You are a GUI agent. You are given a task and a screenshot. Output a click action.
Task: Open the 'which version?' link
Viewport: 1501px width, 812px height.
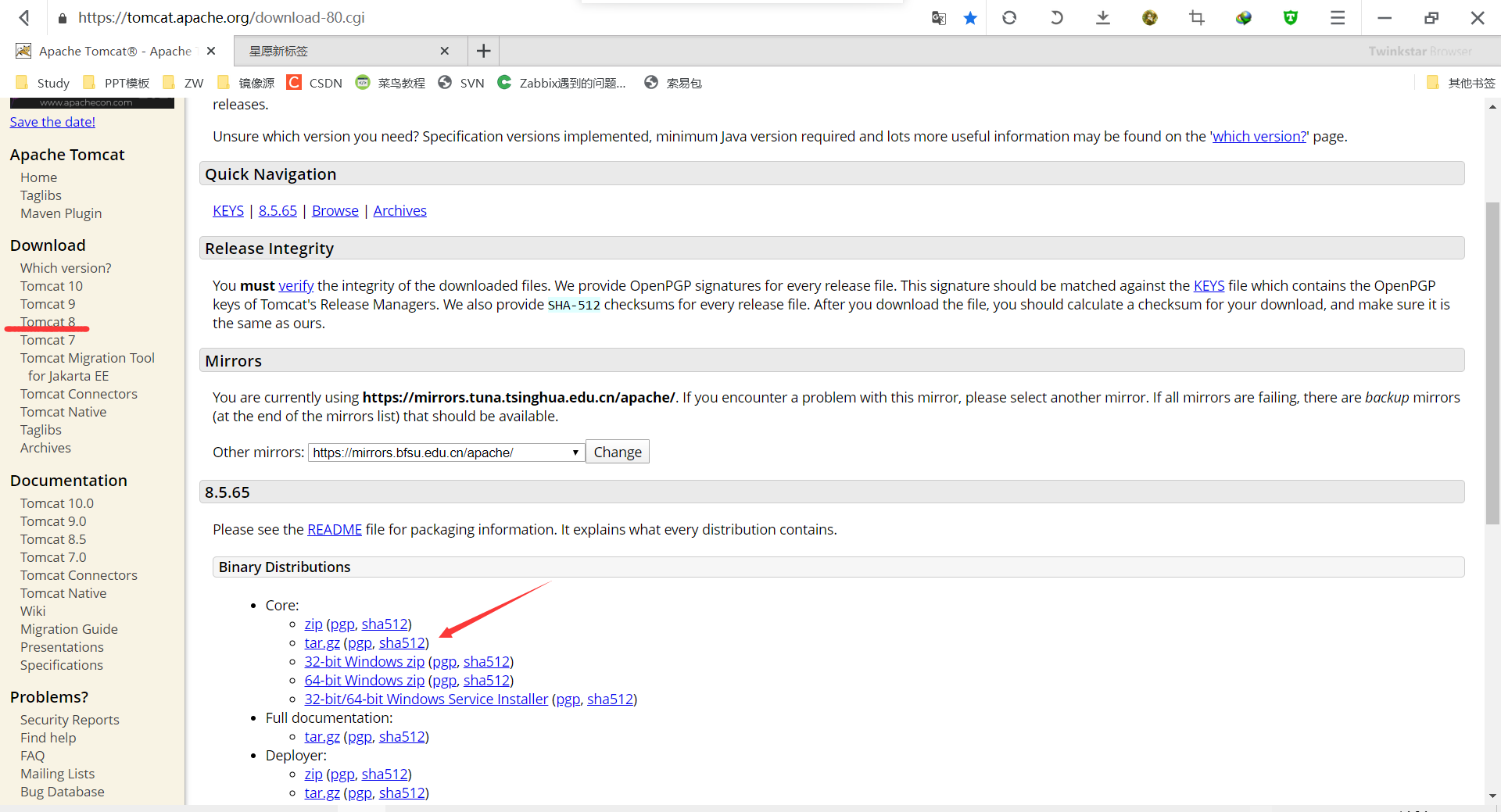click(1259, 136)
